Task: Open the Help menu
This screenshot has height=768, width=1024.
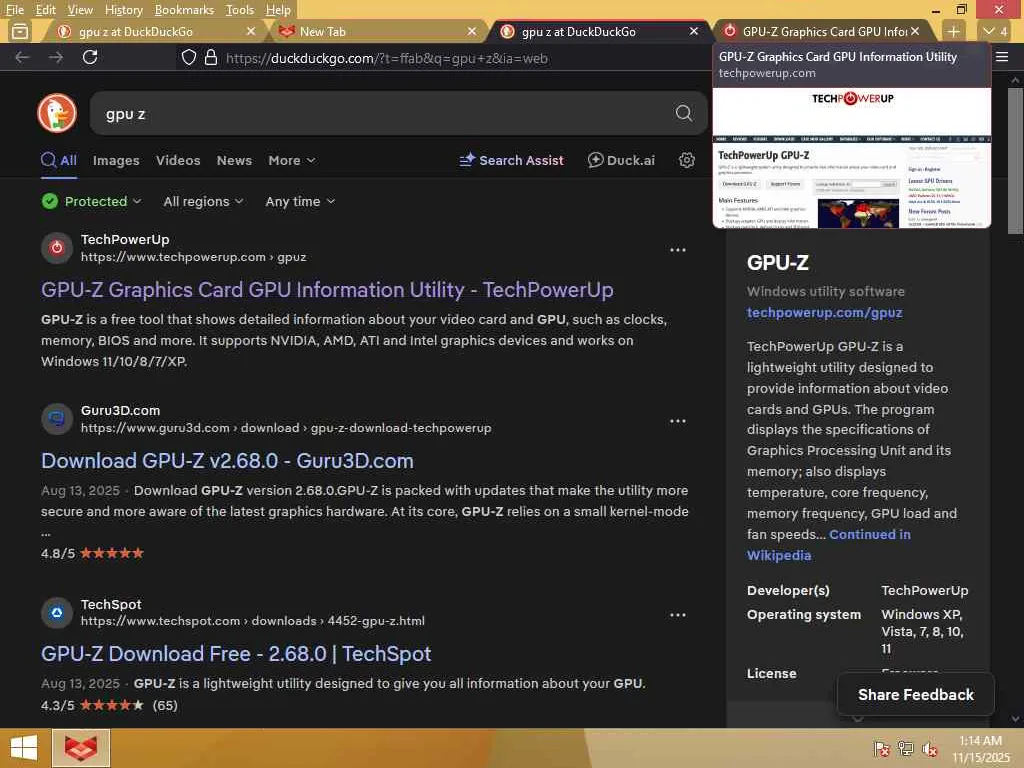Action: click(278, 10)
